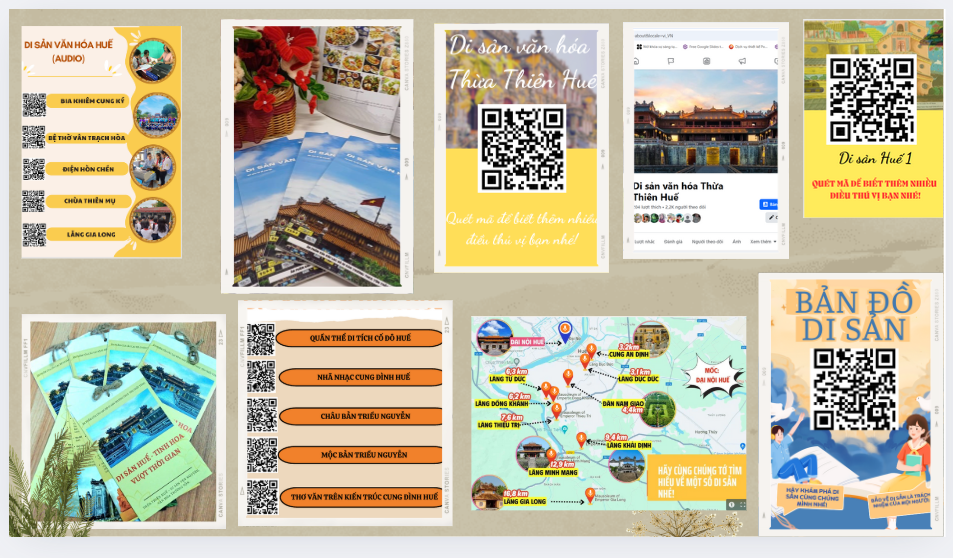Click the QR code beside Nhã Nhạc Cung Đình Huế
The image size is (953, 558).
(x=261, y=377)
